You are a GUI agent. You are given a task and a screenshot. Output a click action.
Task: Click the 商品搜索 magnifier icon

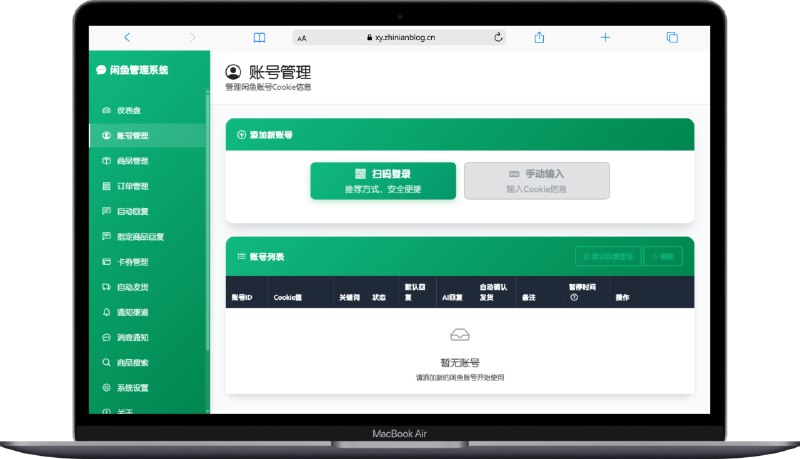point(106,363)
